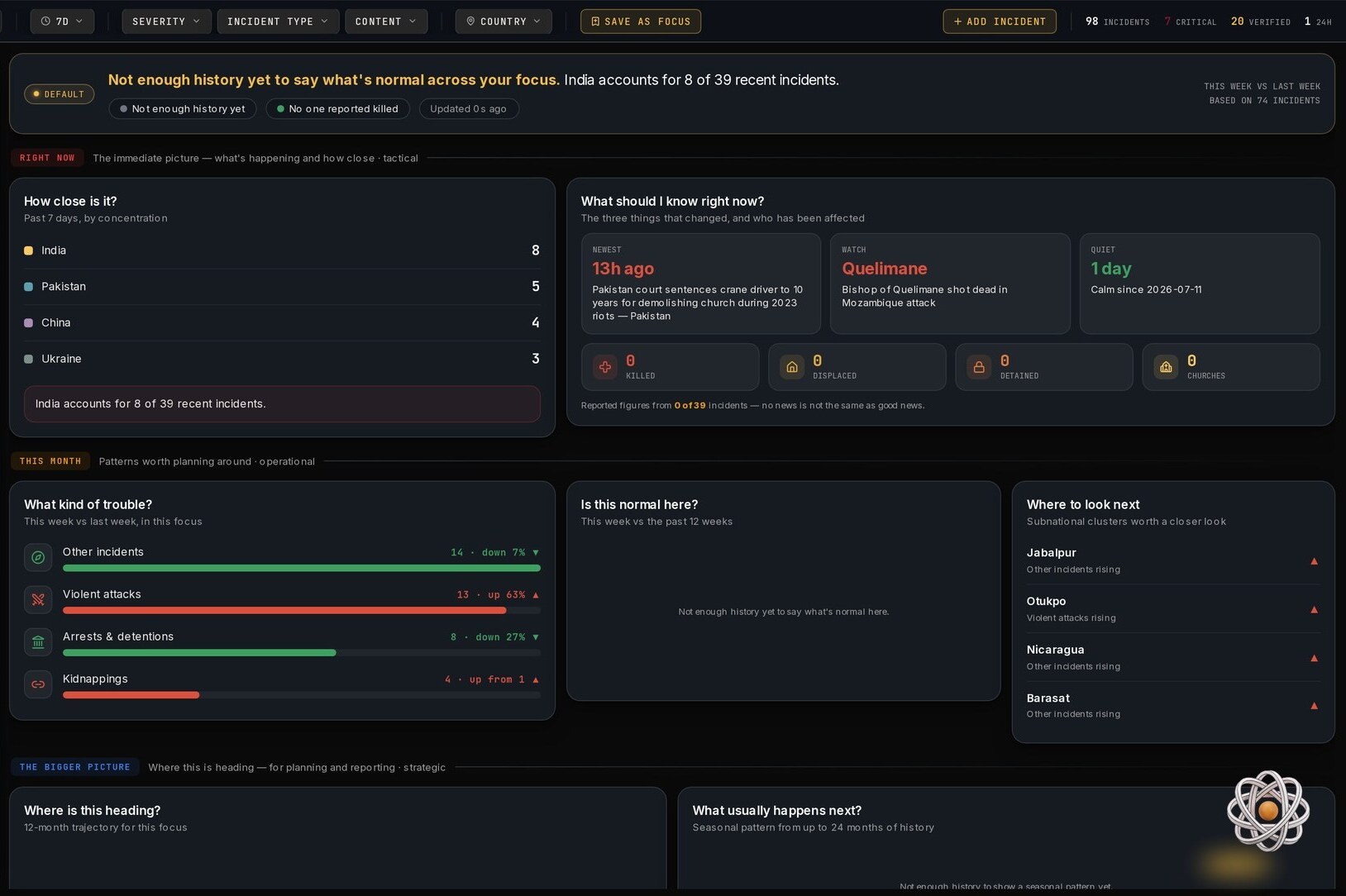Click the clock icon beside 7D
This screenshot has width=1346, height=896.
click(45, 21)
